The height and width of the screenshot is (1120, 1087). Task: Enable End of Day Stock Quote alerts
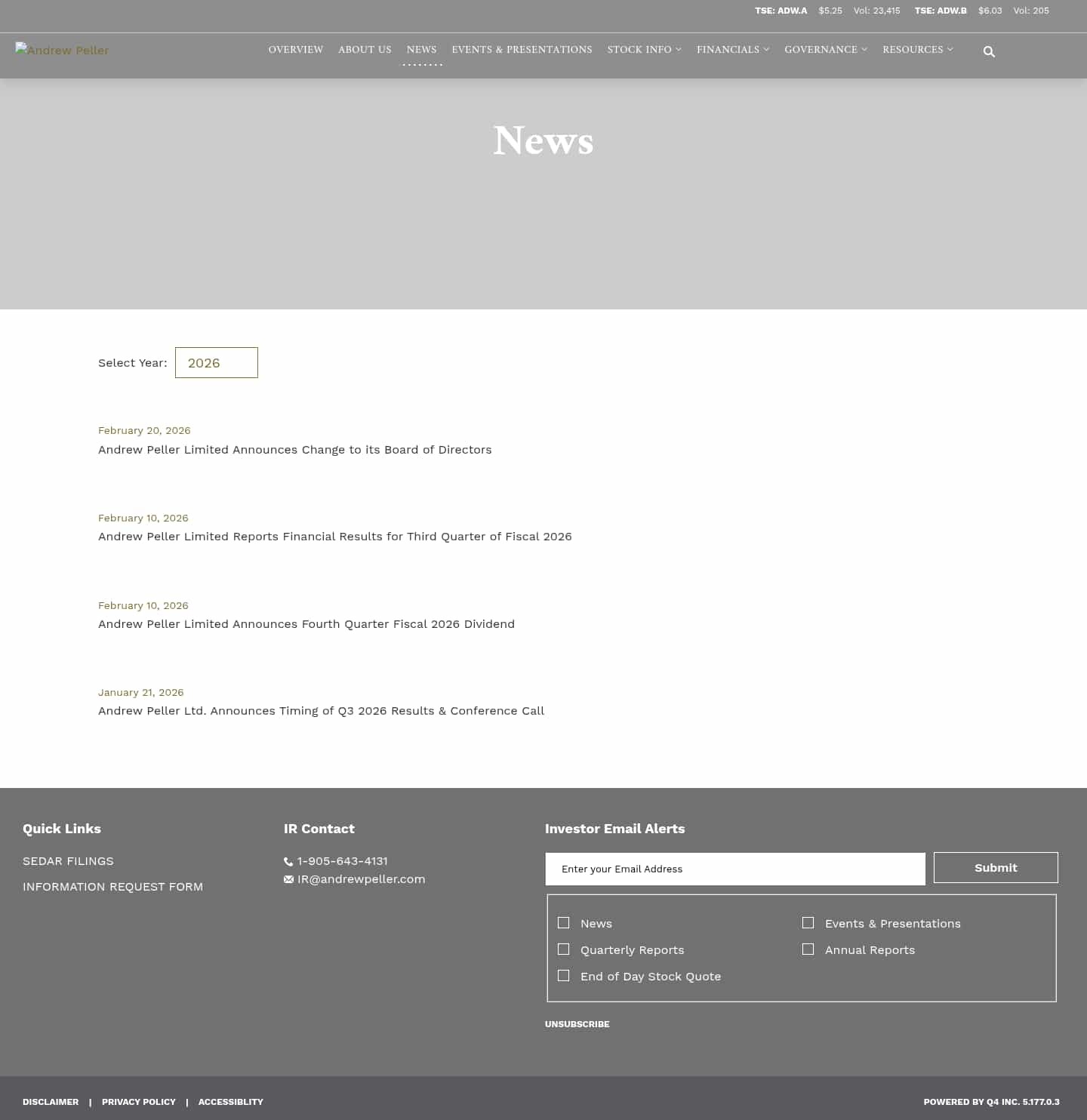[x=563, y=975]
